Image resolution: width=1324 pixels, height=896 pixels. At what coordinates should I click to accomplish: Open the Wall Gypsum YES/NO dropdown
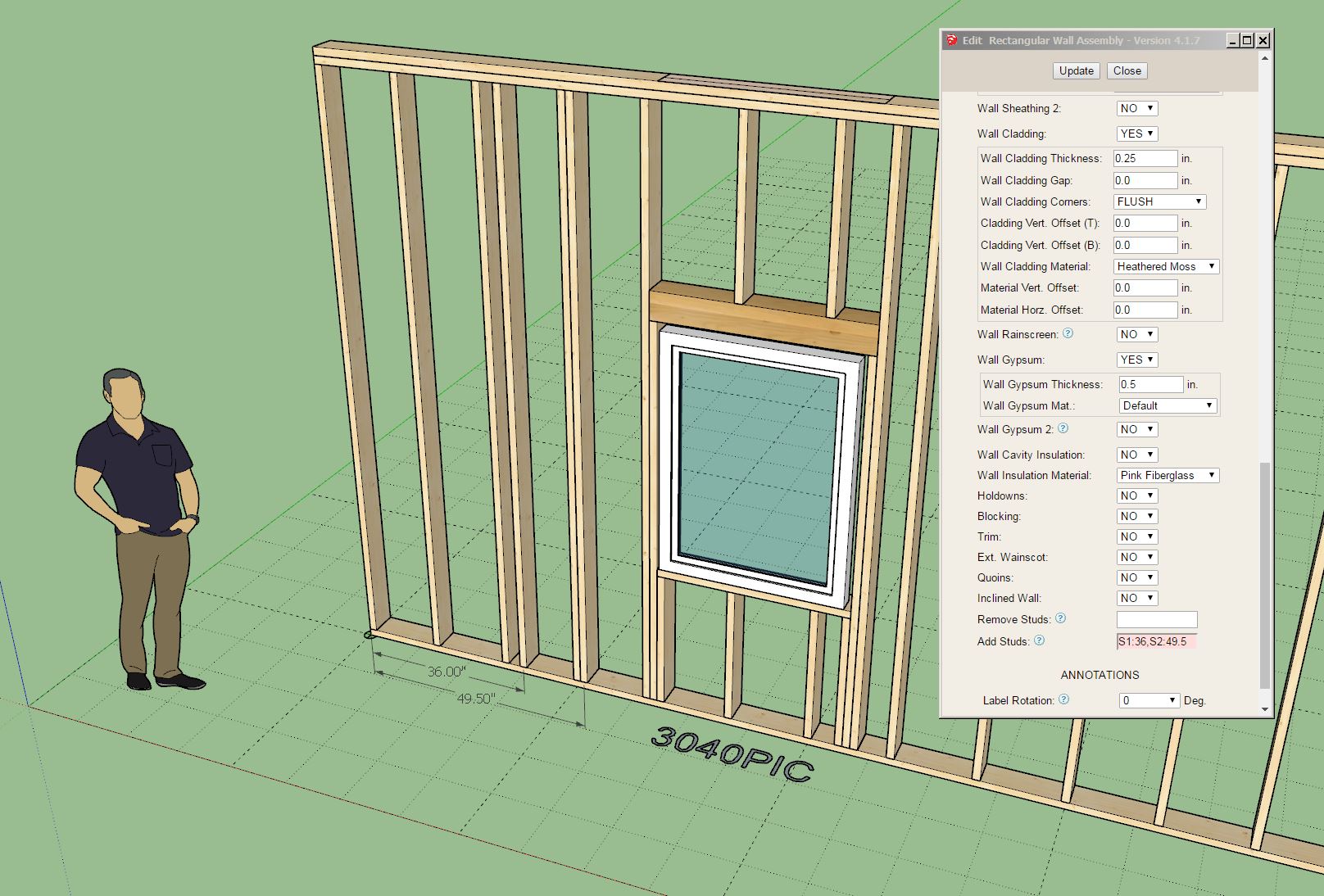click(x=1136, y=360)
